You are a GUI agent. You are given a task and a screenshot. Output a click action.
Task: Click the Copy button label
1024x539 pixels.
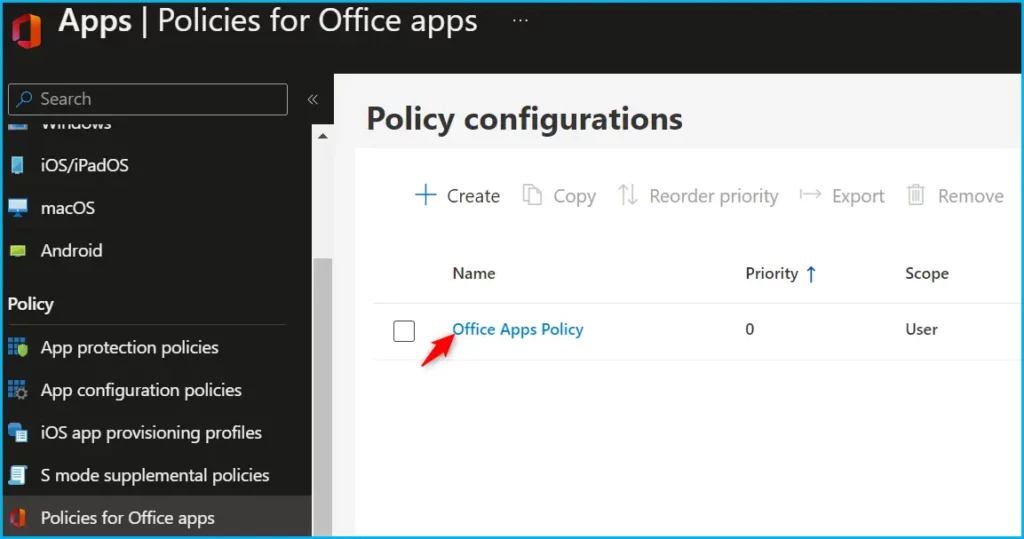(575, 196)
